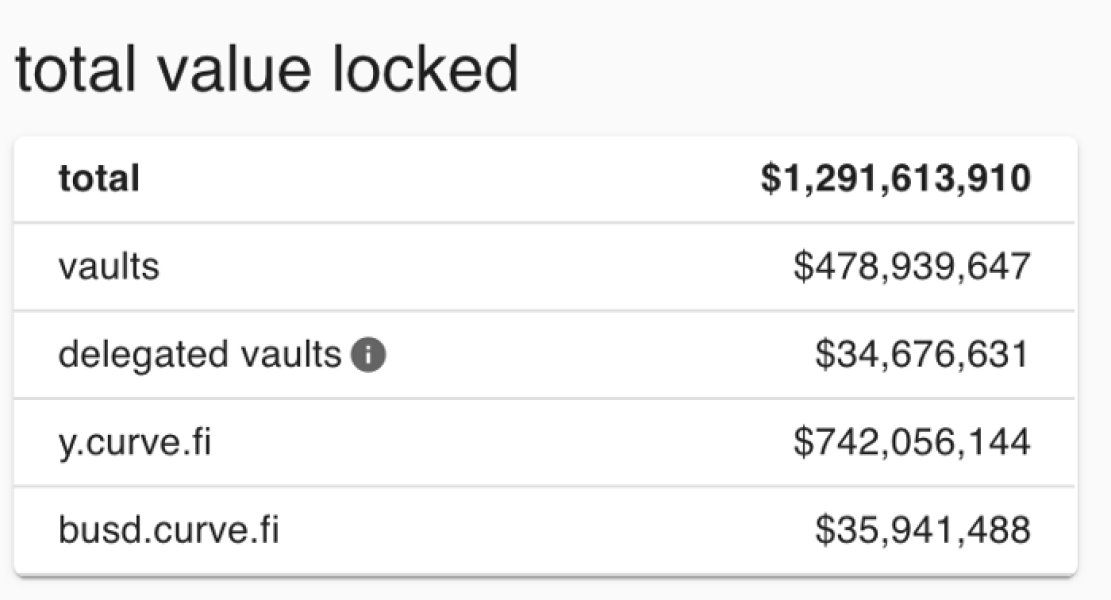Screen dimensions: 1111x600
Task: Click the word locked in the heading
Action: pyautogui.click(x=426, y=69)
